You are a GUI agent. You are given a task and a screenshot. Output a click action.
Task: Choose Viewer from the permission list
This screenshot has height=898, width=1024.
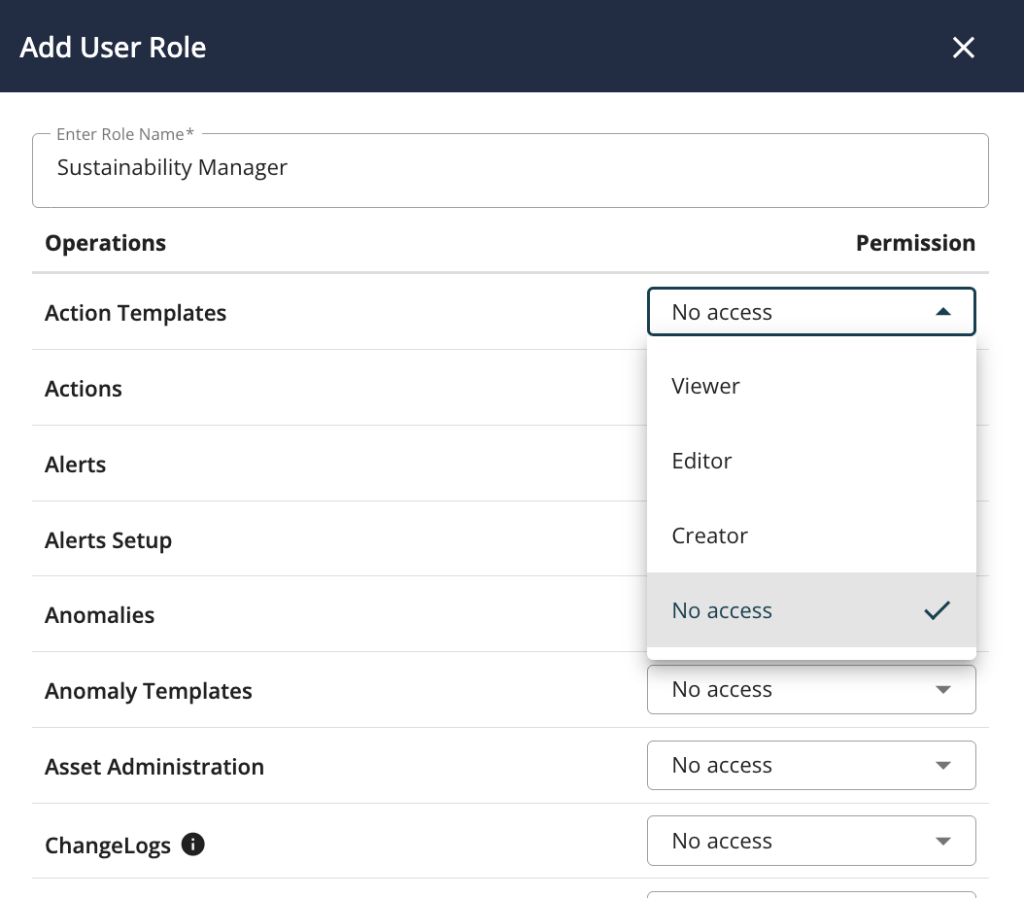(x=811, y=386)
